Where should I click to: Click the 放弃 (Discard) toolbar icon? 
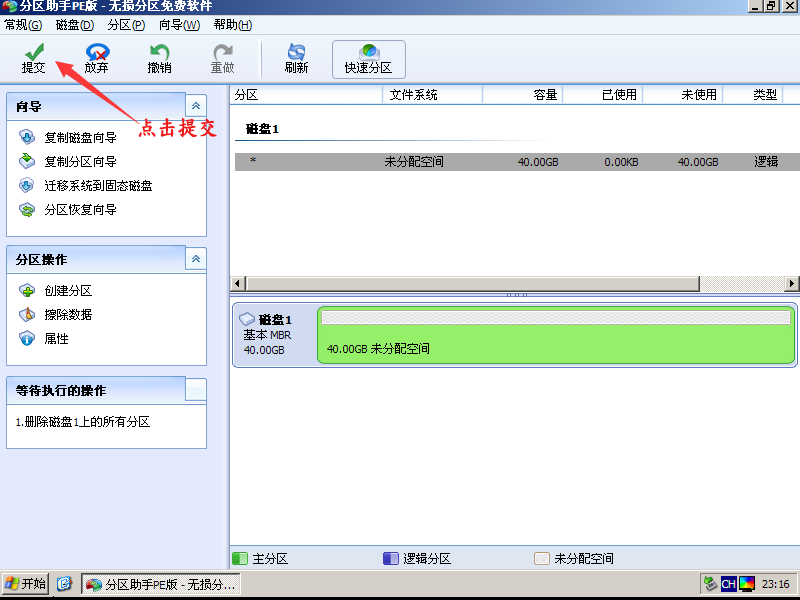(x=97, y=58)
